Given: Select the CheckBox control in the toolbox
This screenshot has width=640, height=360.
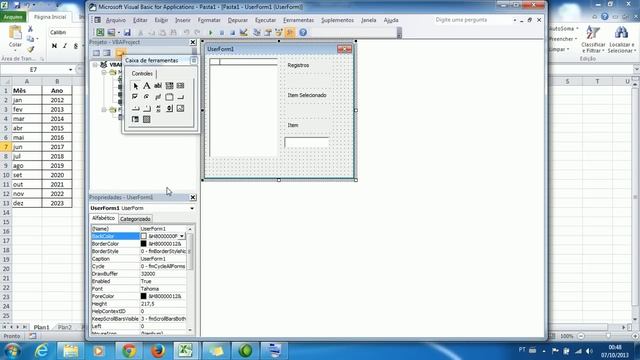Looking at the screenshot, I should pos(135,97).
